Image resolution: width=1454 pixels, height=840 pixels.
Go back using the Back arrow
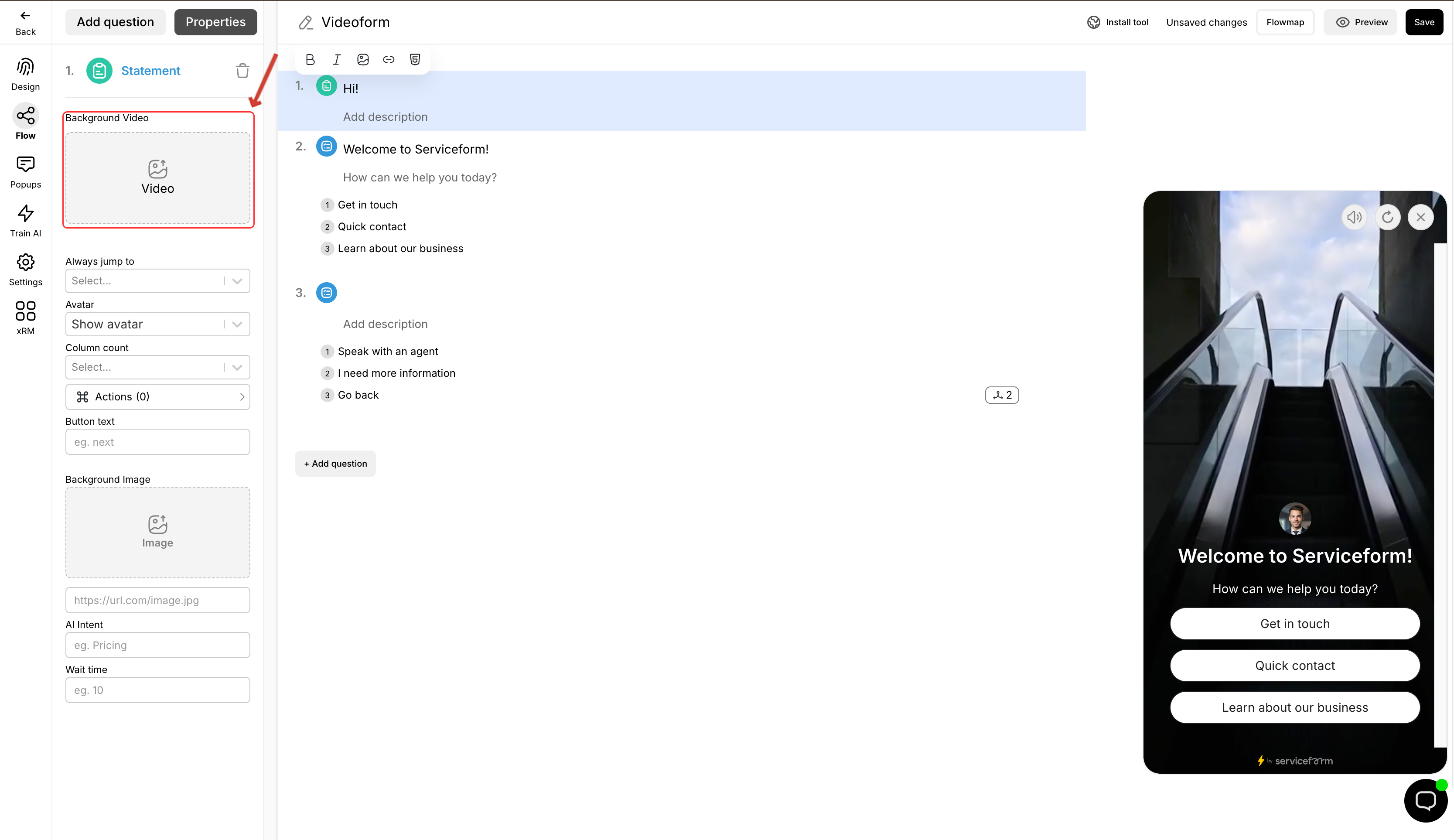25,23
